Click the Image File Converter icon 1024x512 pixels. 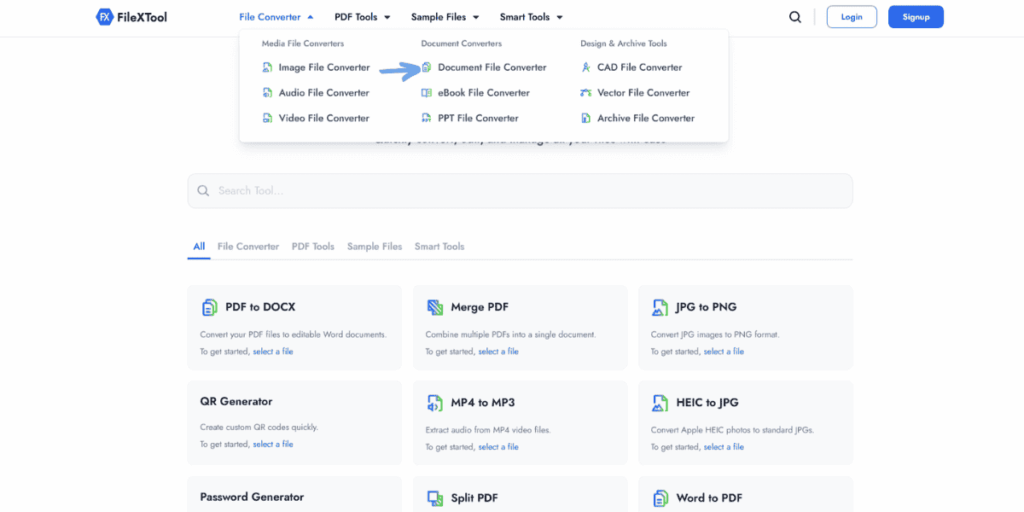tap(267, 67)
